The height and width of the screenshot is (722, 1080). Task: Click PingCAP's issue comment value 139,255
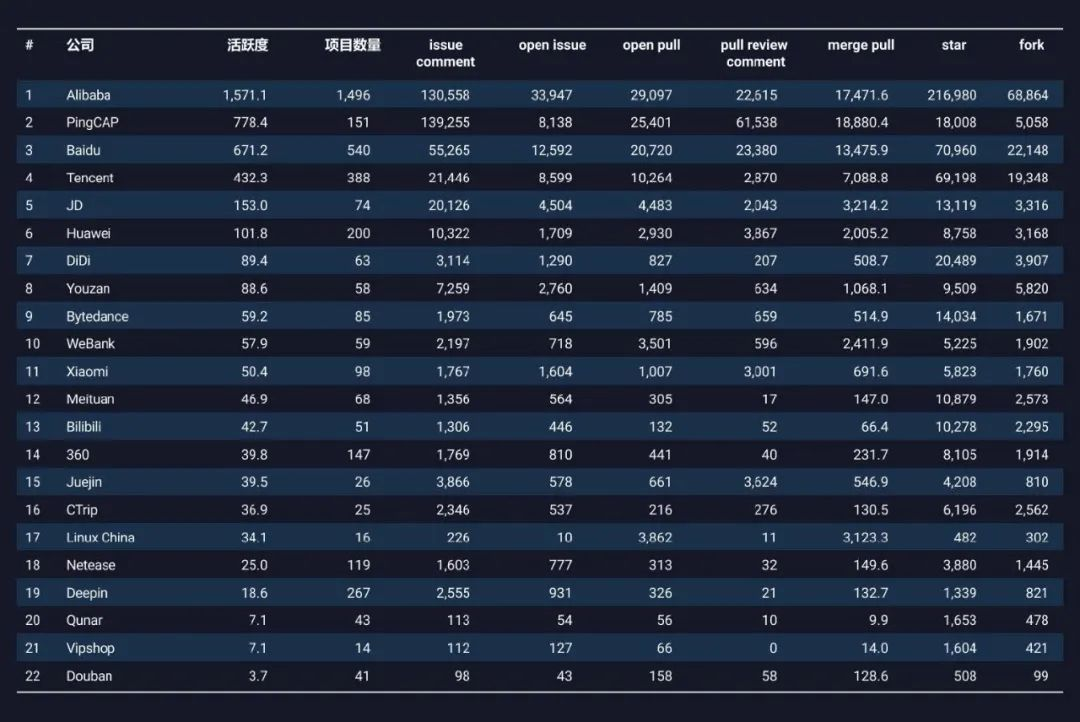pyautogui.click(x=445, y=123)
